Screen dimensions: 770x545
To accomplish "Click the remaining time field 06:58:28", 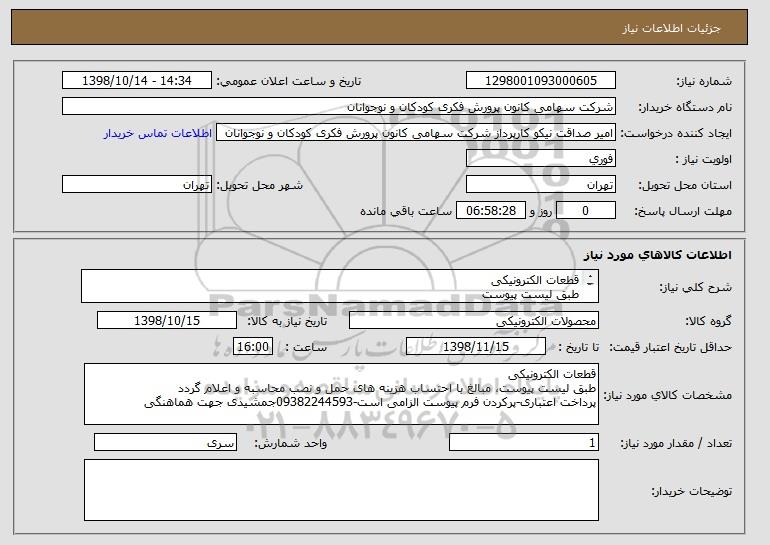I will (x=491, y=211).
